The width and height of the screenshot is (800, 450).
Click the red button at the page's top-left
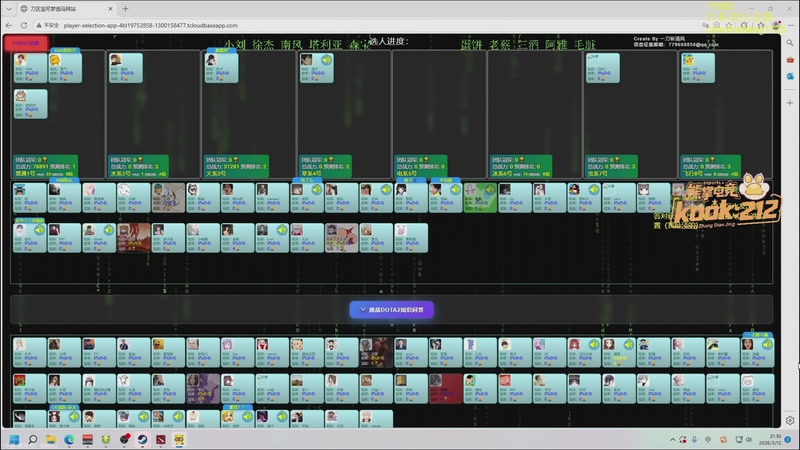[26, 43]
